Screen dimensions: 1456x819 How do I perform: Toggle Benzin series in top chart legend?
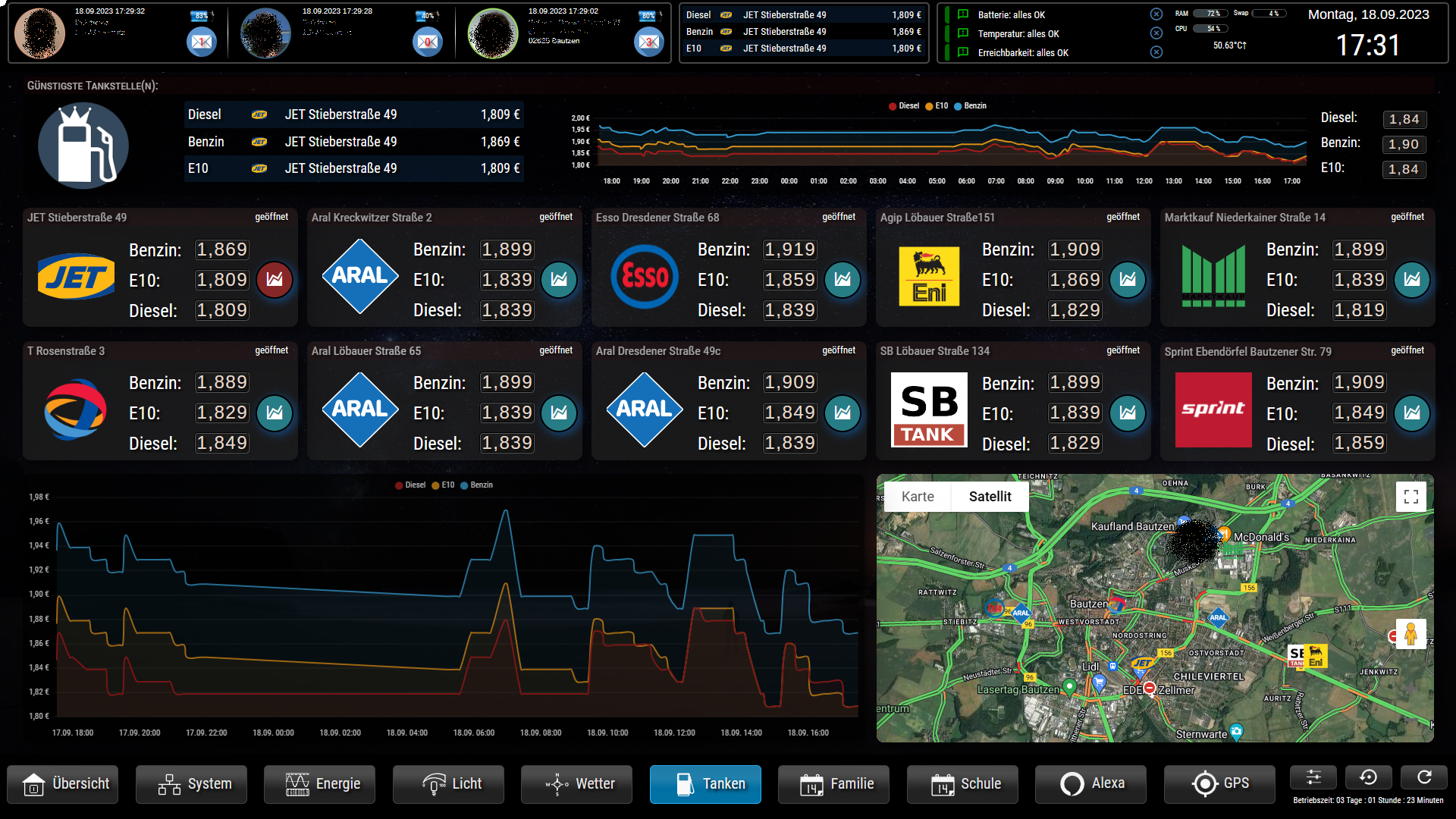[x=971, y=106]
